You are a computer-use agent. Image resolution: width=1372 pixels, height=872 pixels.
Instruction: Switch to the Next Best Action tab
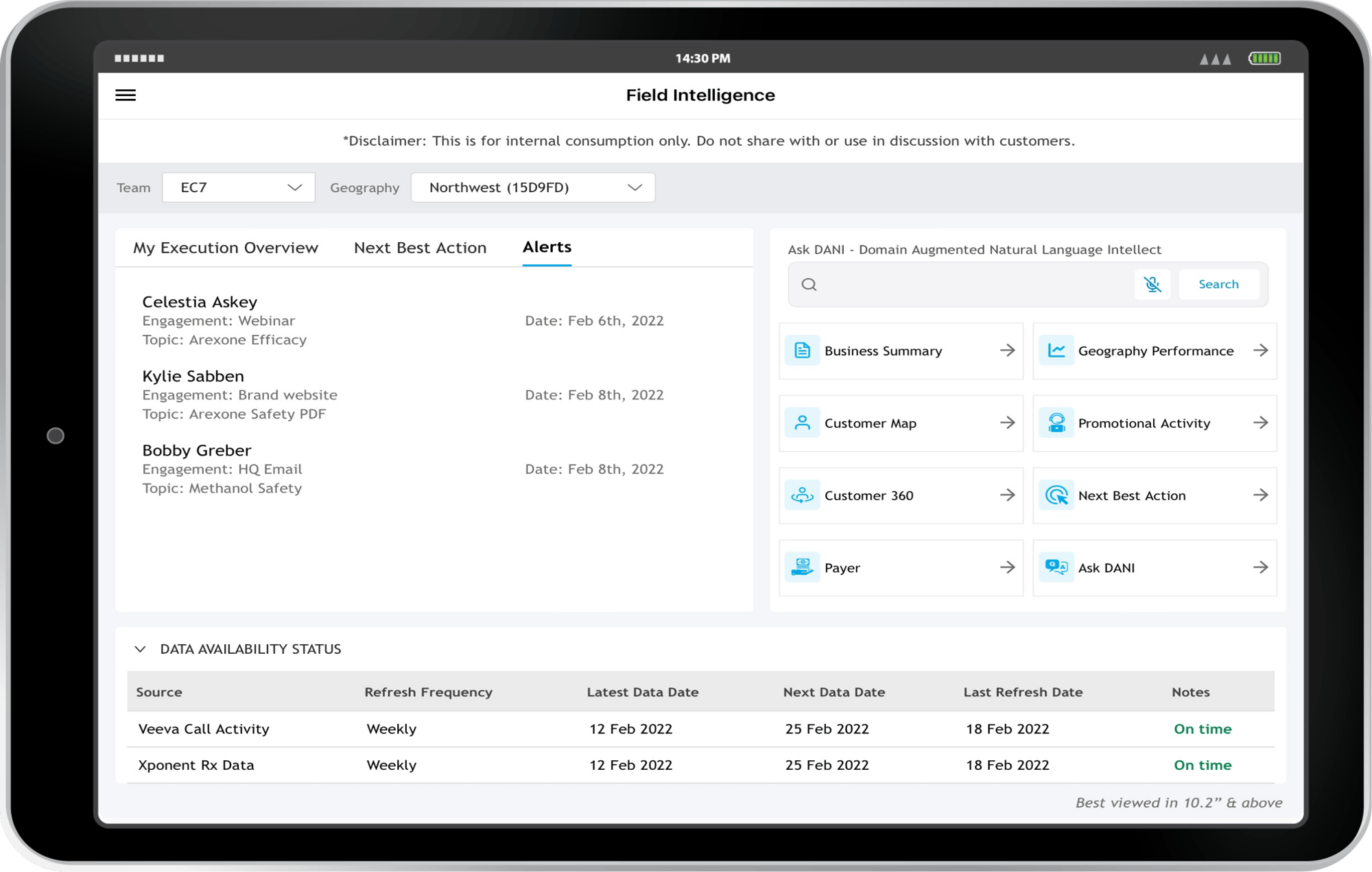420,248
